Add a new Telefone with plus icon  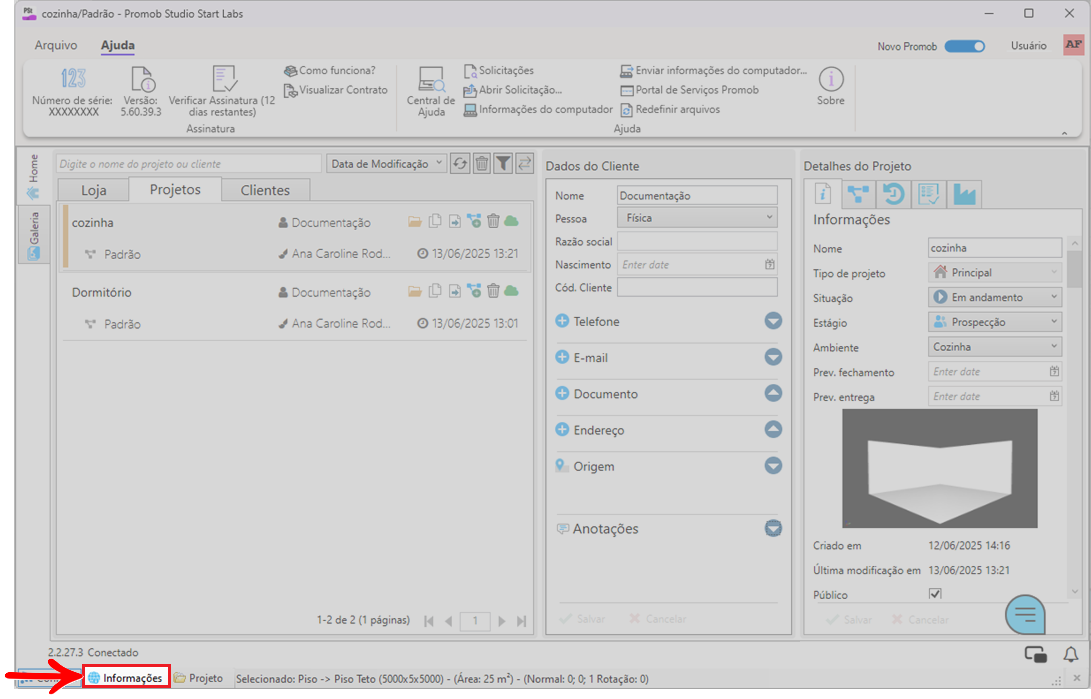(x=562, y=321)
